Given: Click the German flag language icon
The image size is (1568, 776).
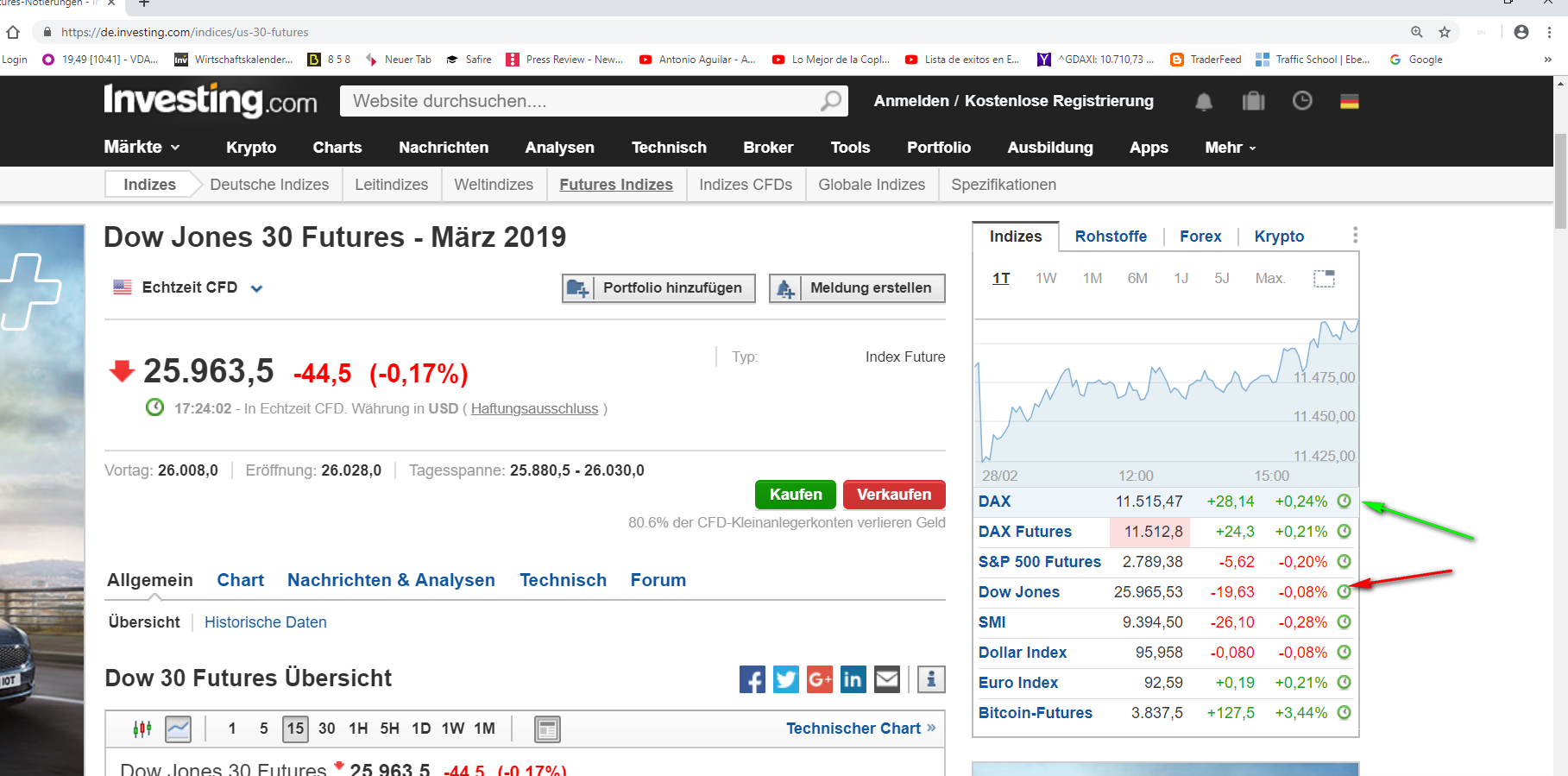Looking at the screenshot, I should (1350, 101).
